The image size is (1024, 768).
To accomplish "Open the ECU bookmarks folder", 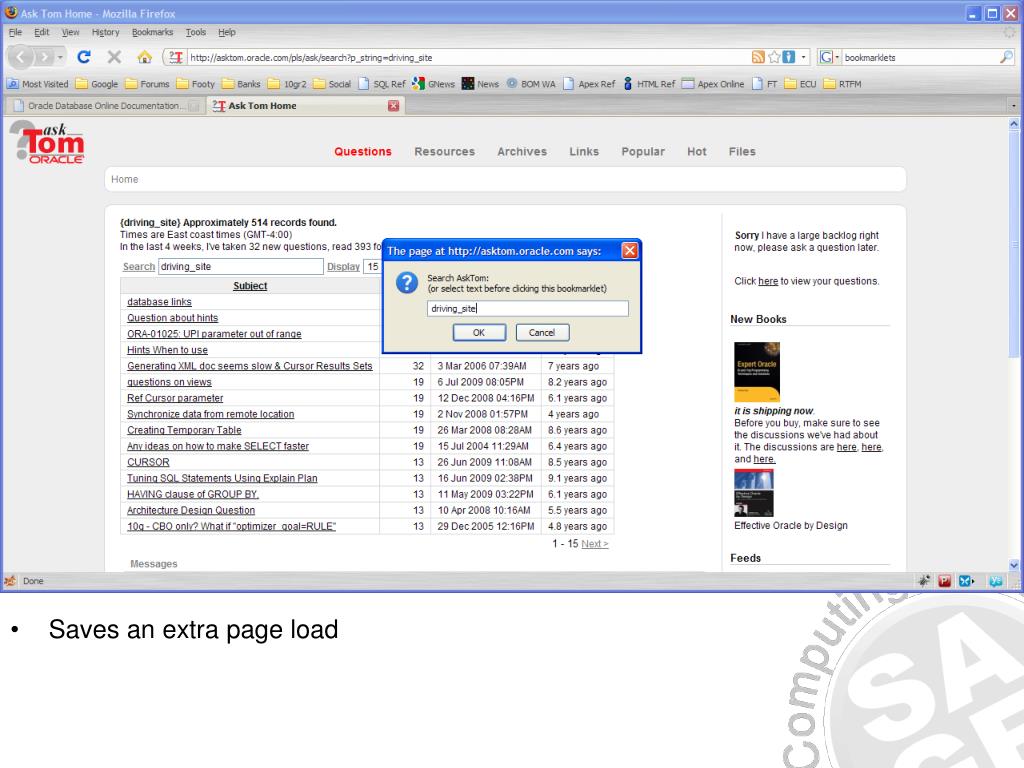I will (801, 84).
